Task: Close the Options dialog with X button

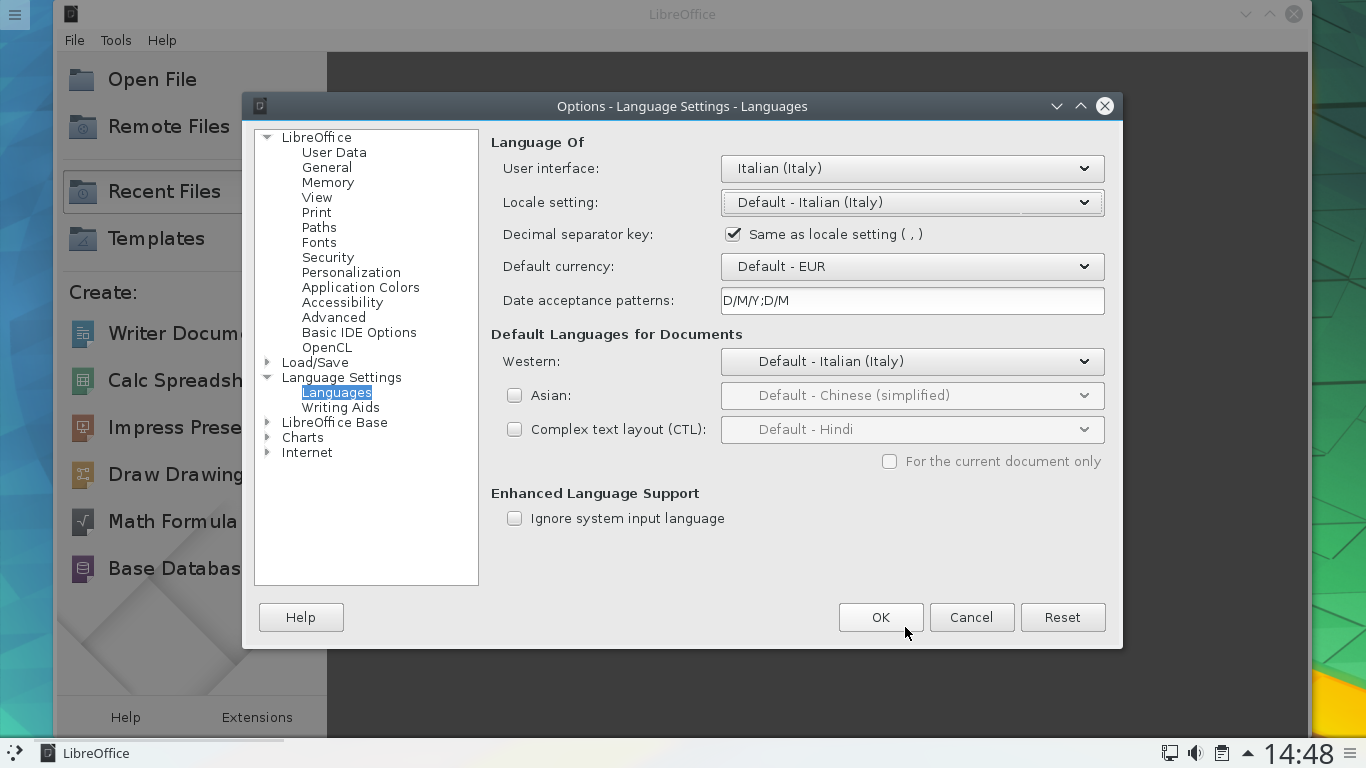Action: [1105, 106]
